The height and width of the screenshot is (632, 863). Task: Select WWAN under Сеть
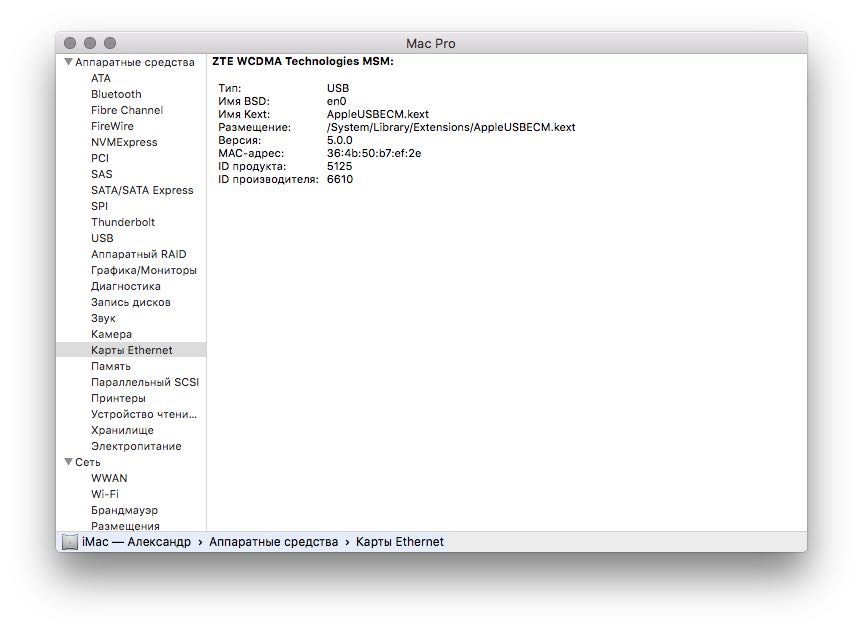pos(109,478)
